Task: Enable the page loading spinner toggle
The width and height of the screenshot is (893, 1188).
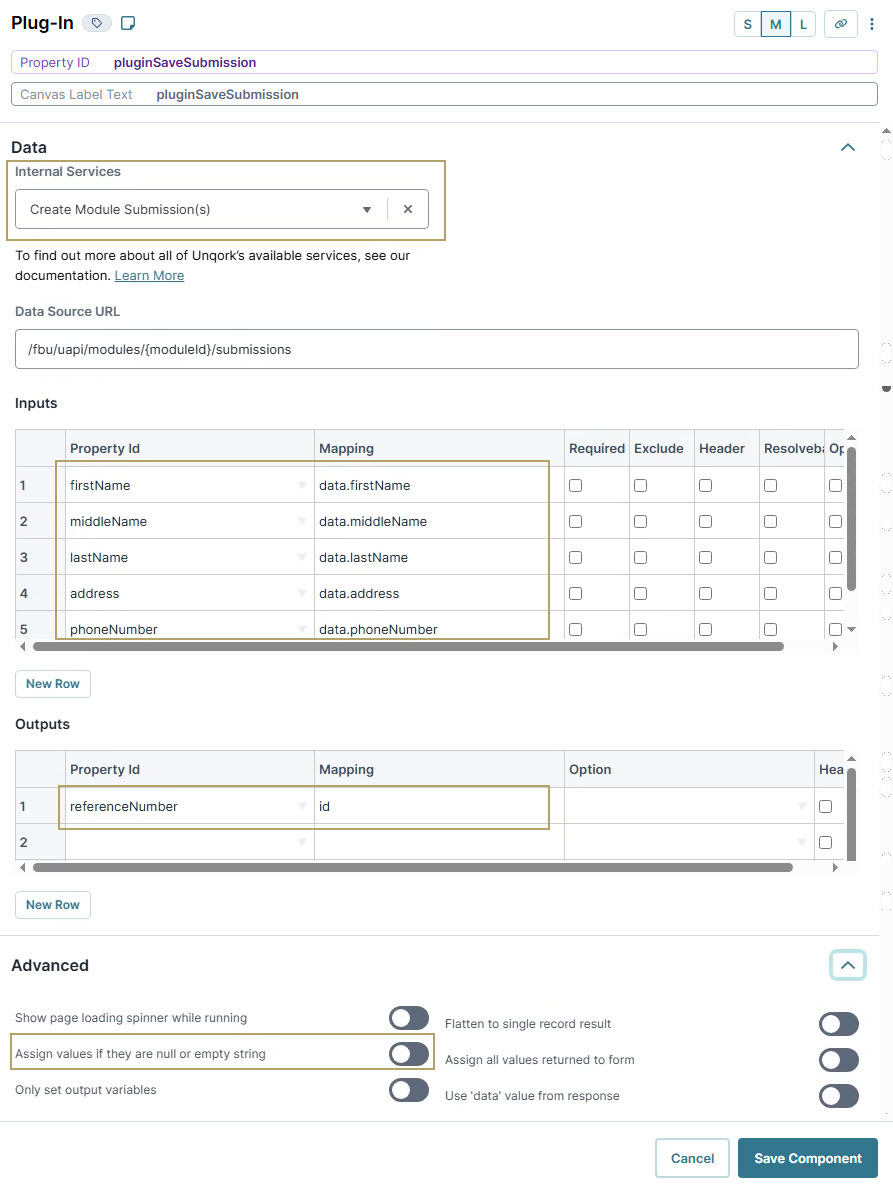Action: coord(408,1017)
